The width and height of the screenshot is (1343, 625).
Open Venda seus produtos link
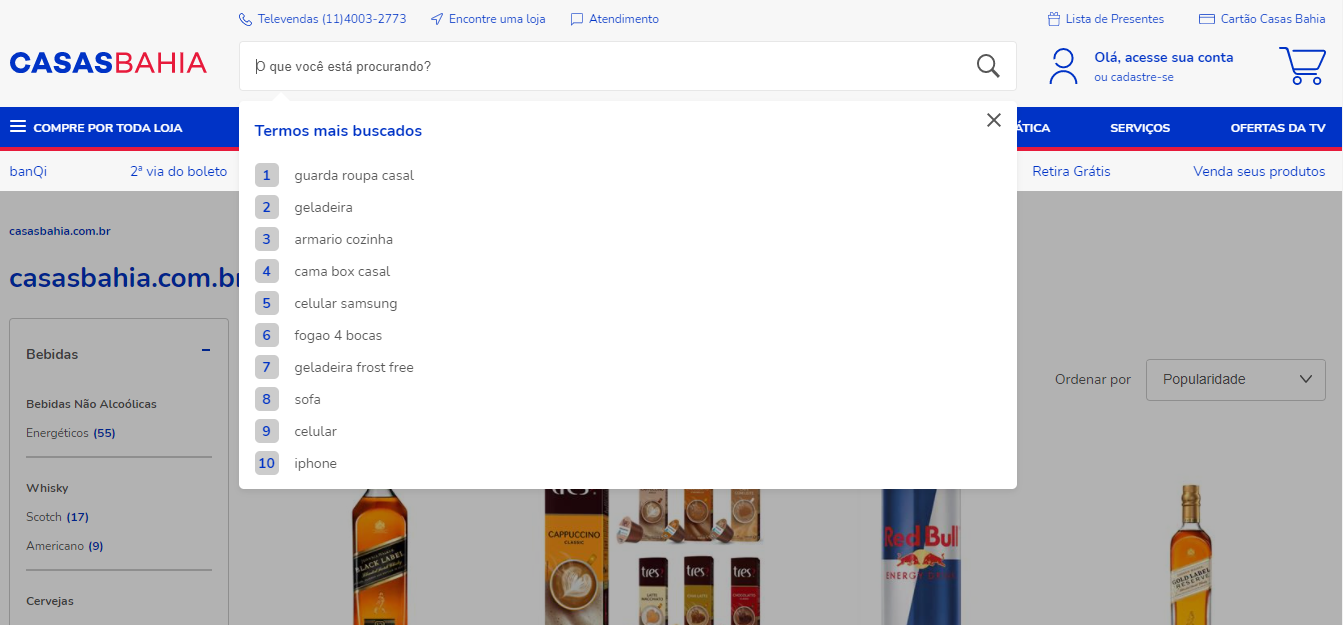(1259, 171)
